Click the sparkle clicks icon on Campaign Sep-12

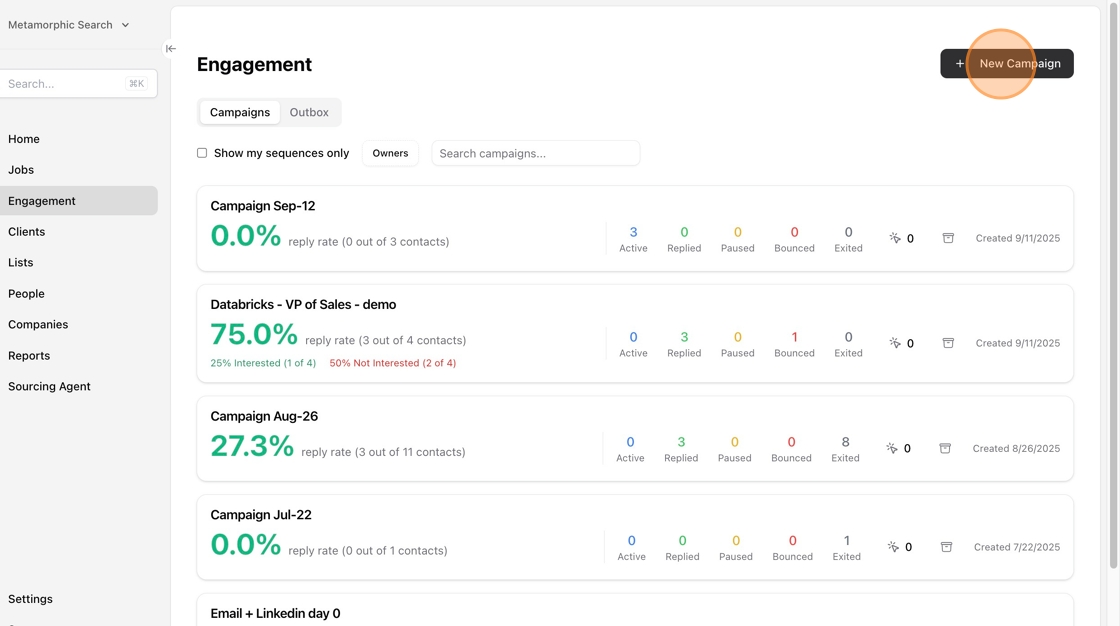(x=895, y=238)
